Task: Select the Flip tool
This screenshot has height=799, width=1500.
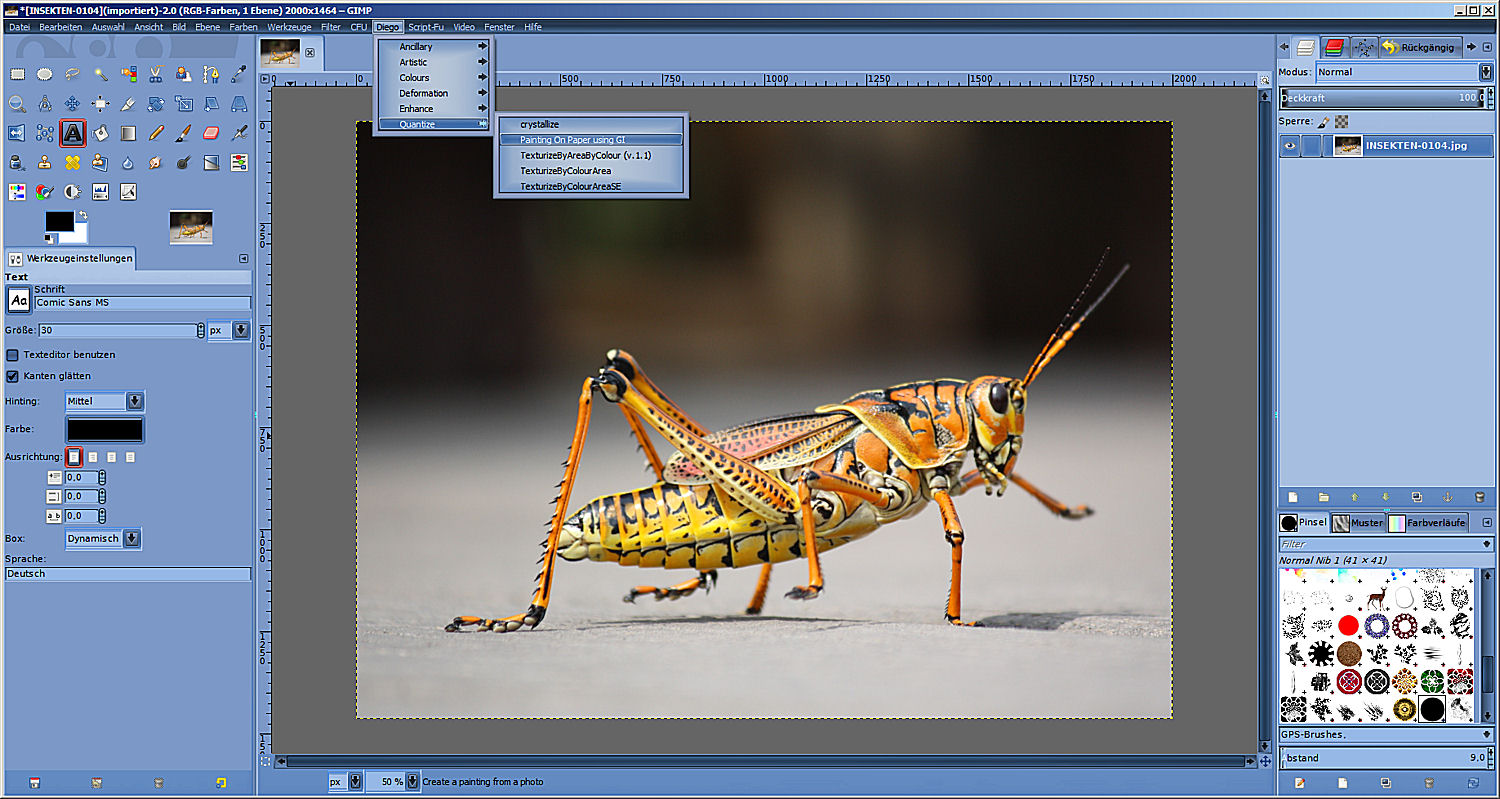Action: point(17,132)
